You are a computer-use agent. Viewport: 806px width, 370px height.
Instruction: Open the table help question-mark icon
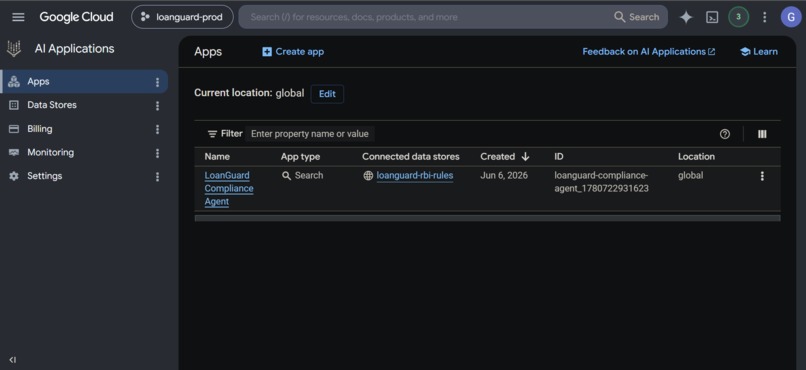[725, 134]
